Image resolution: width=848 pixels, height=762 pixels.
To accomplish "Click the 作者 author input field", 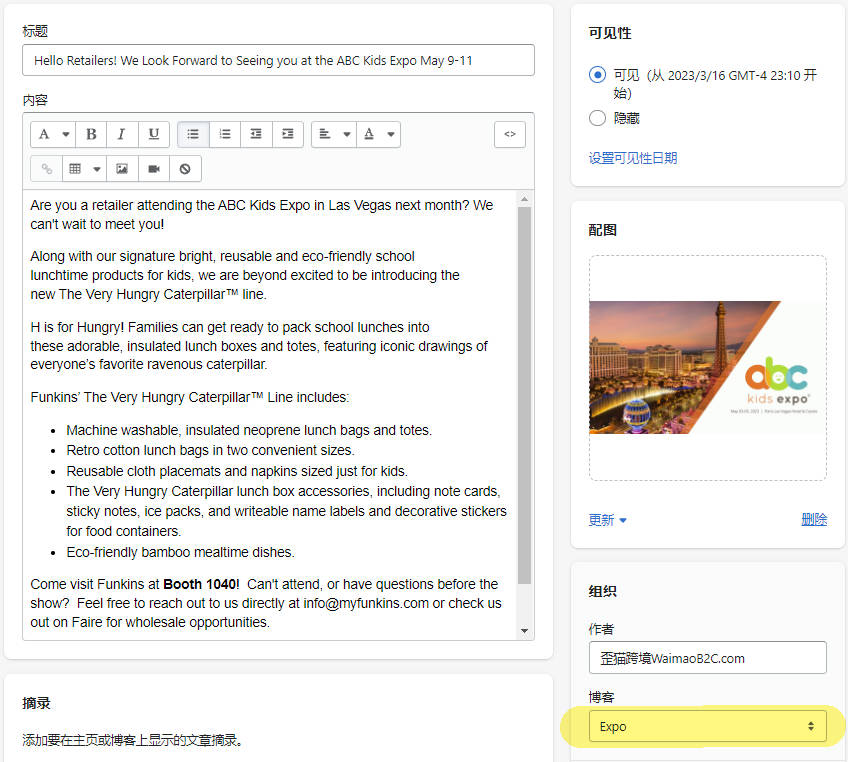I will (707, 658).
